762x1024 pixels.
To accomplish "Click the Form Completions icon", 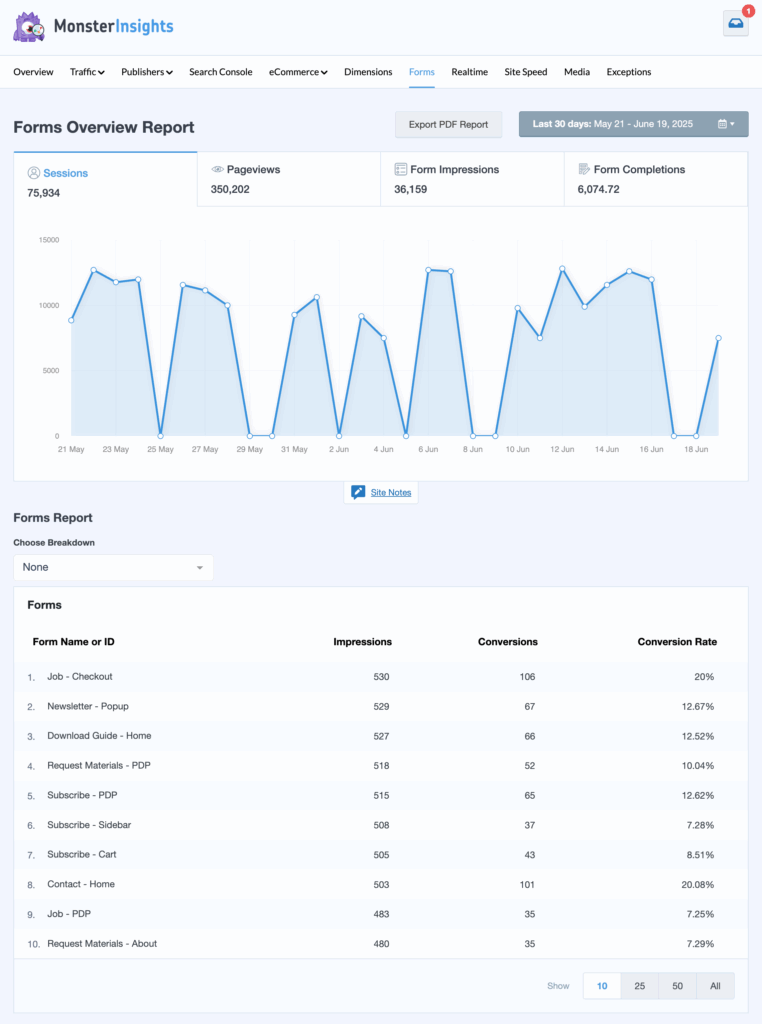I will [x=584, y=170].
